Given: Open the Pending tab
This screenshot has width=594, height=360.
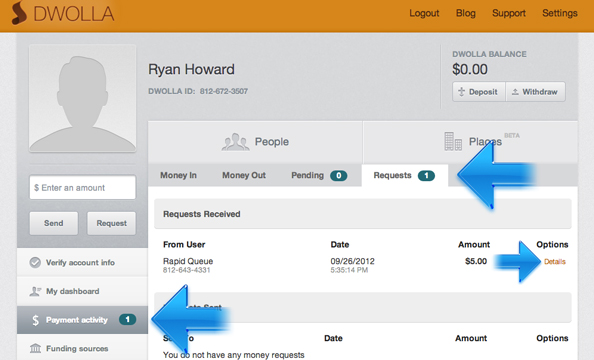Looking at the screenshot, I should (x=319, y=175).
